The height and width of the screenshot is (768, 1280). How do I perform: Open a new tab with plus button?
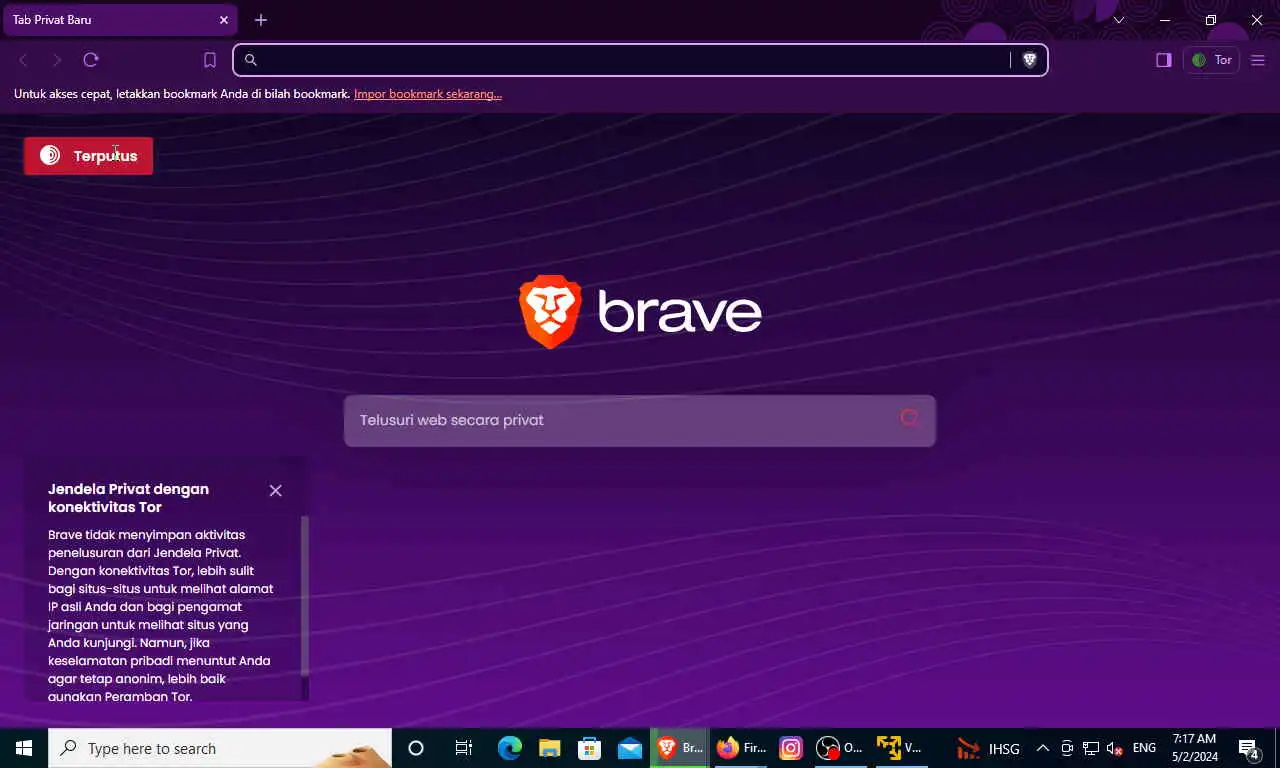point(261,20)
